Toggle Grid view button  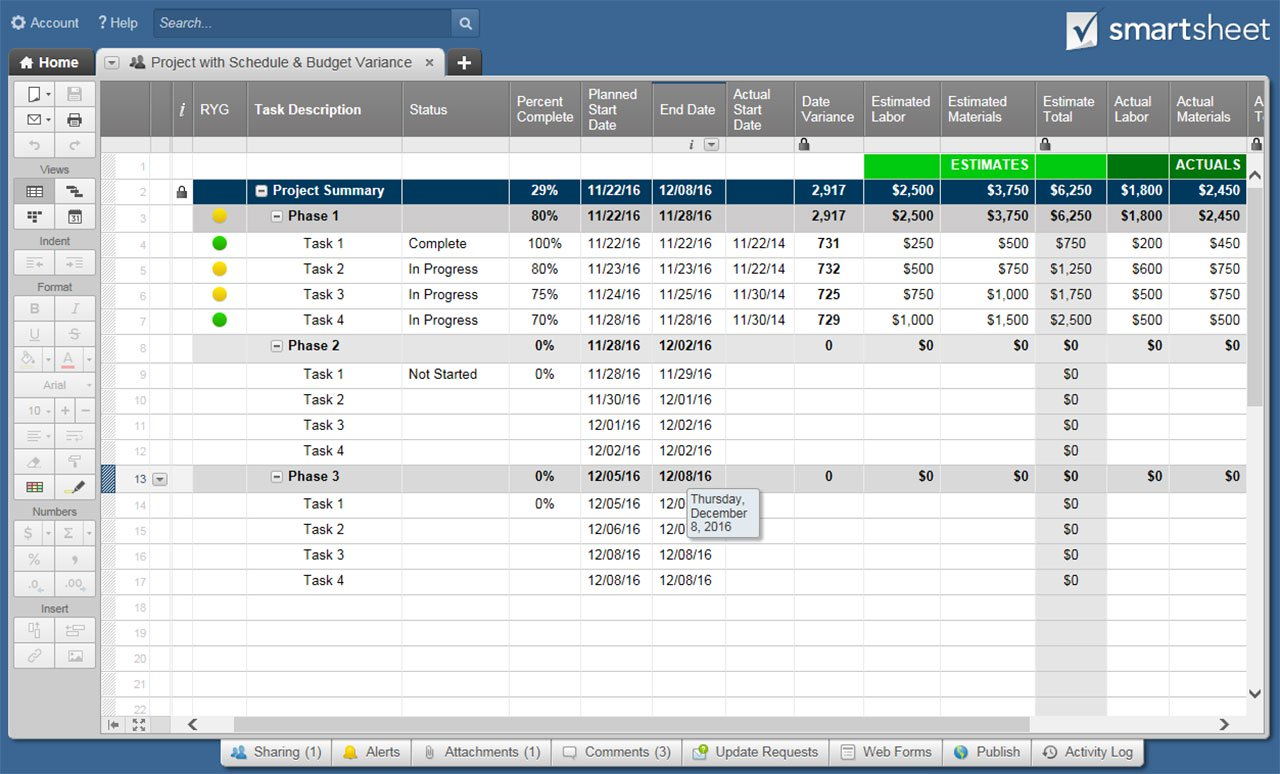coord(35,191)
